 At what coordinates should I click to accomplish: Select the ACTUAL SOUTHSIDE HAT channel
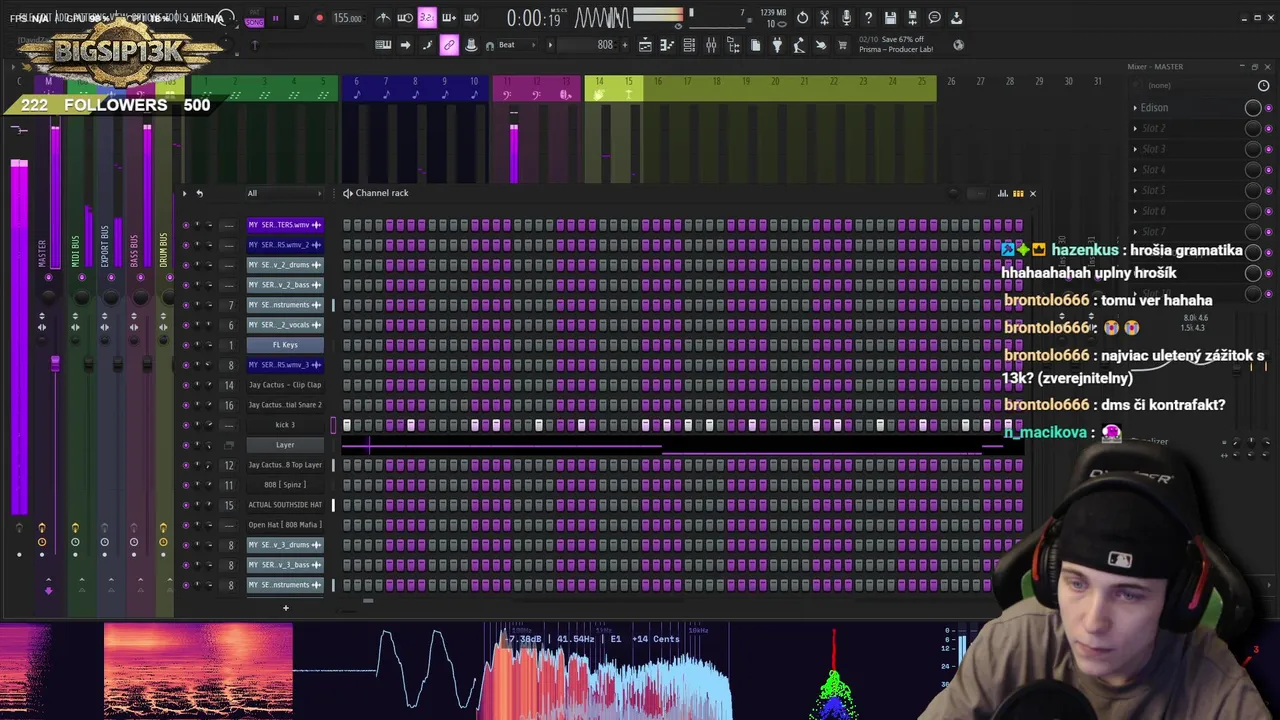tap(285, 505)
